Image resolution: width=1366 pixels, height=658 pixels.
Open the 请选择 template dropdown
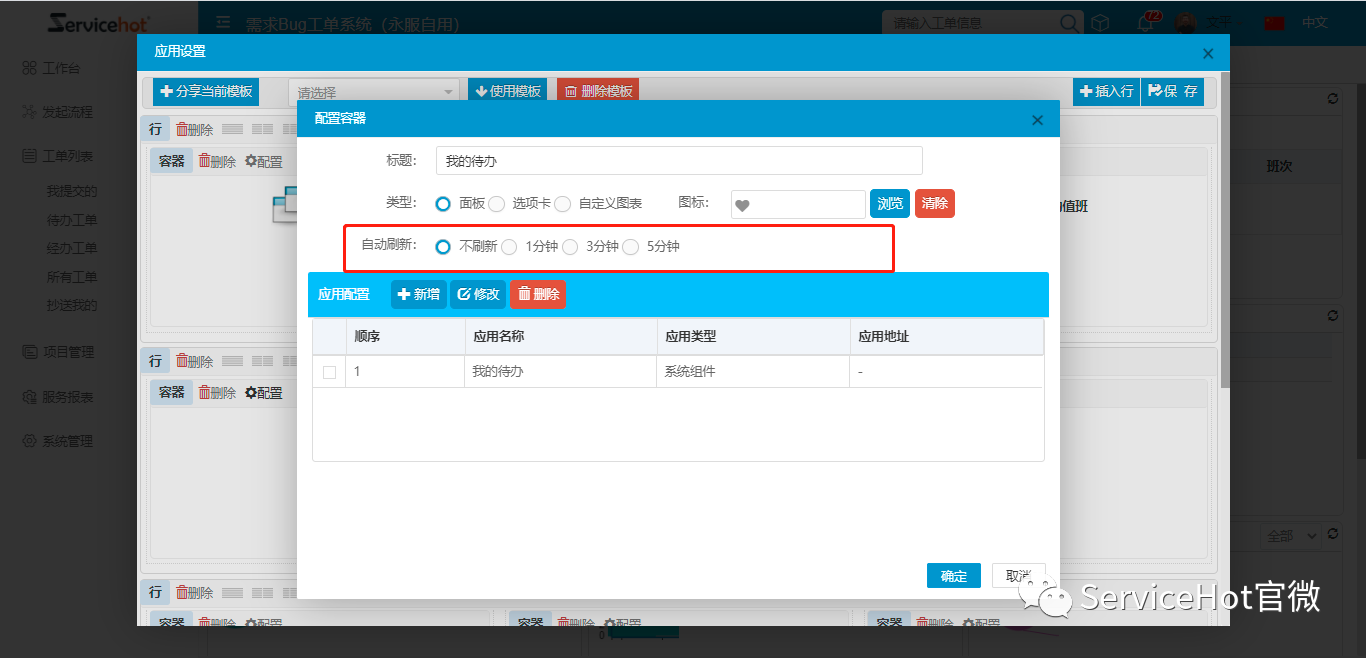pyautogui.click(x=374, y=92)
